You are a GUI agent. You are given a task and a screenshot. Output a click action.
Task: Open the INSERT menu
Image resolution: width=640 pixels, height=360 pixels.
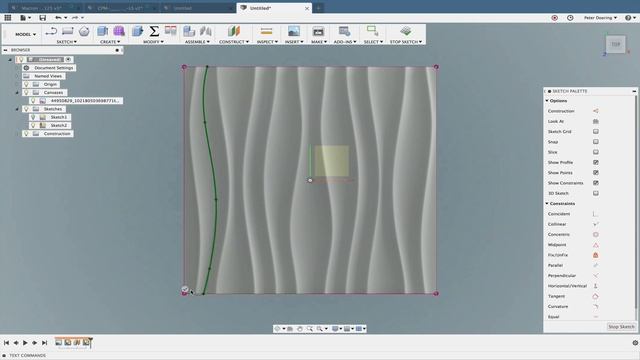click(294, 42)
